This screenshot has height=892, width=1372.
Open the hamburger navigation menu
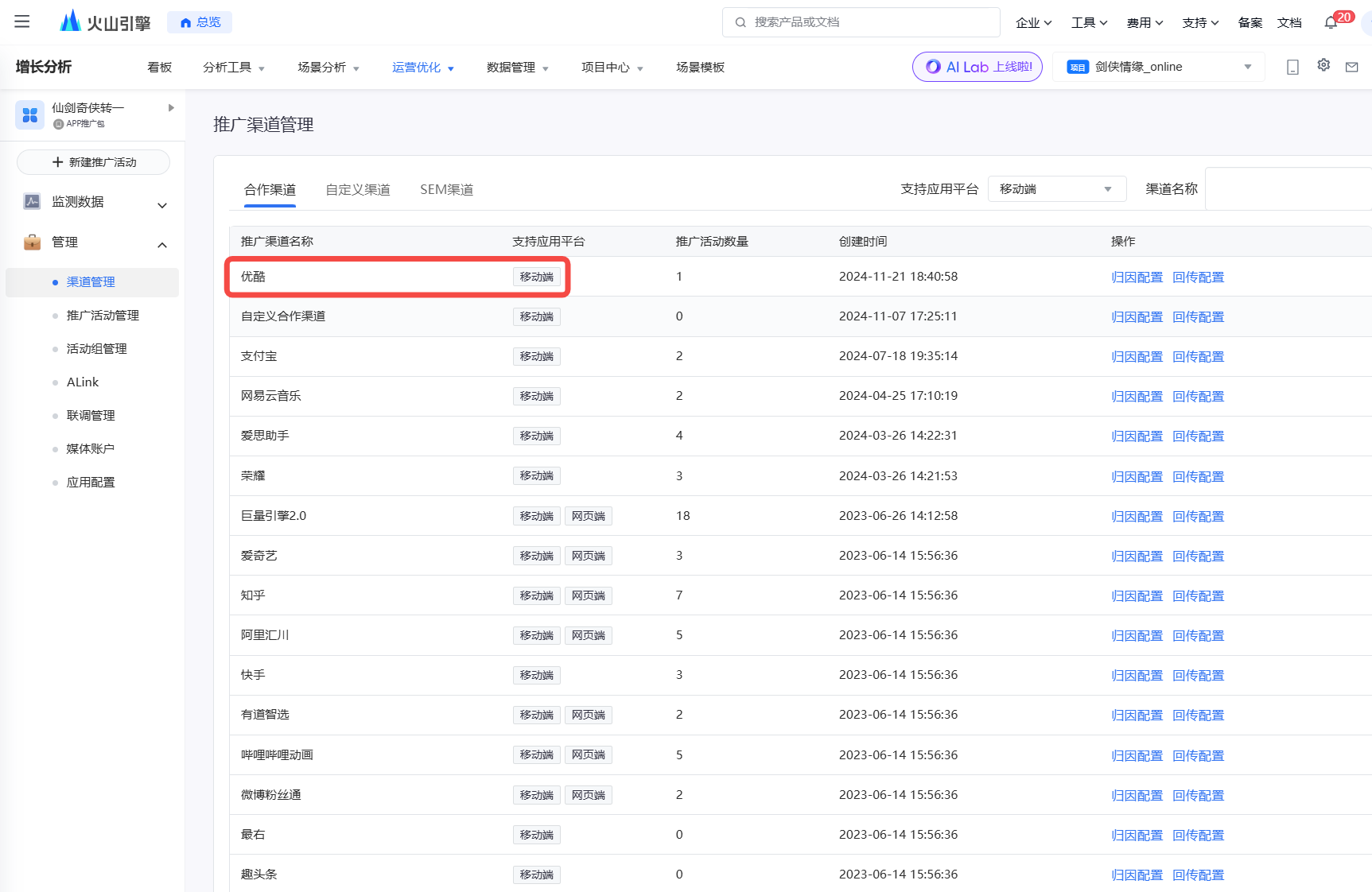pos(22,21)
